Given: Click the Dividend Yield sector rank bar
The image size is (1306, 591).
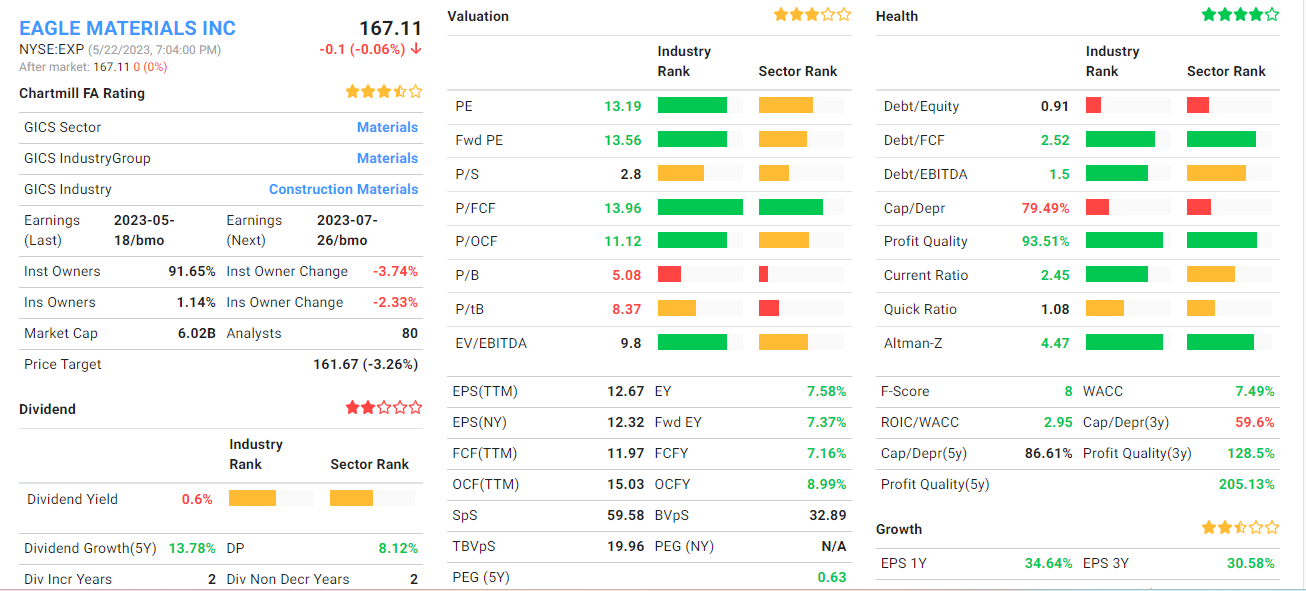Looking at the screenshot, I should tap(351, 497).
